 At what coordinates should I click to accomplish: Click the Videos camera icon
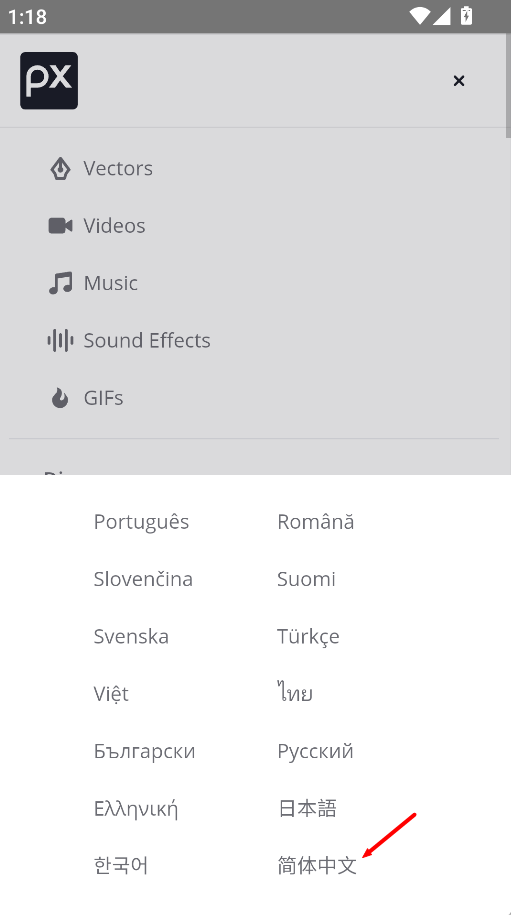pos(60,226)
